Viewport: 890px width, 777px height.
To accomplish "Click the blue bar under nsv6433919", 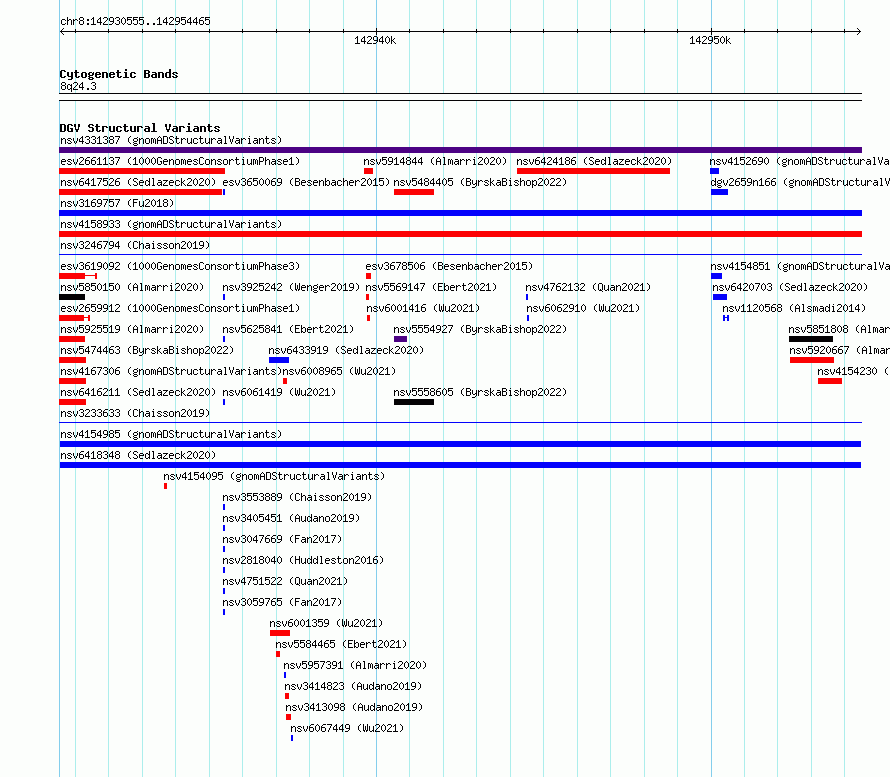I will (279, 360).
